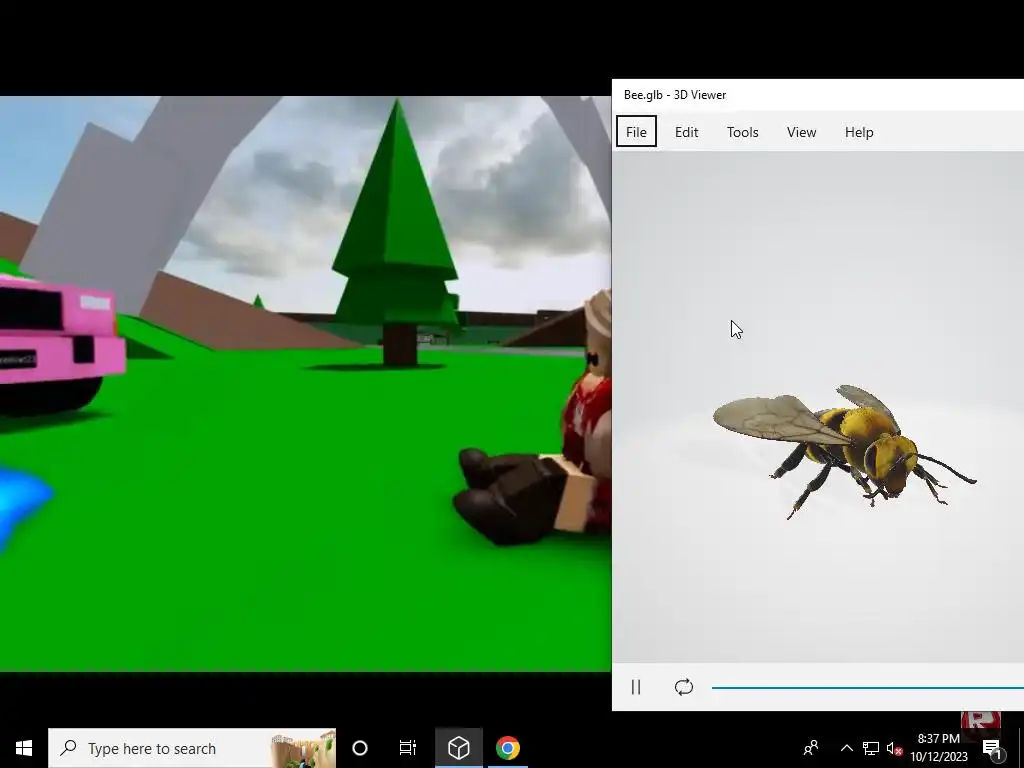The height and width of the screenshot is (768, 1024).
Task: Click the animation timeline progress slider
Action: [x=868, y=687]
